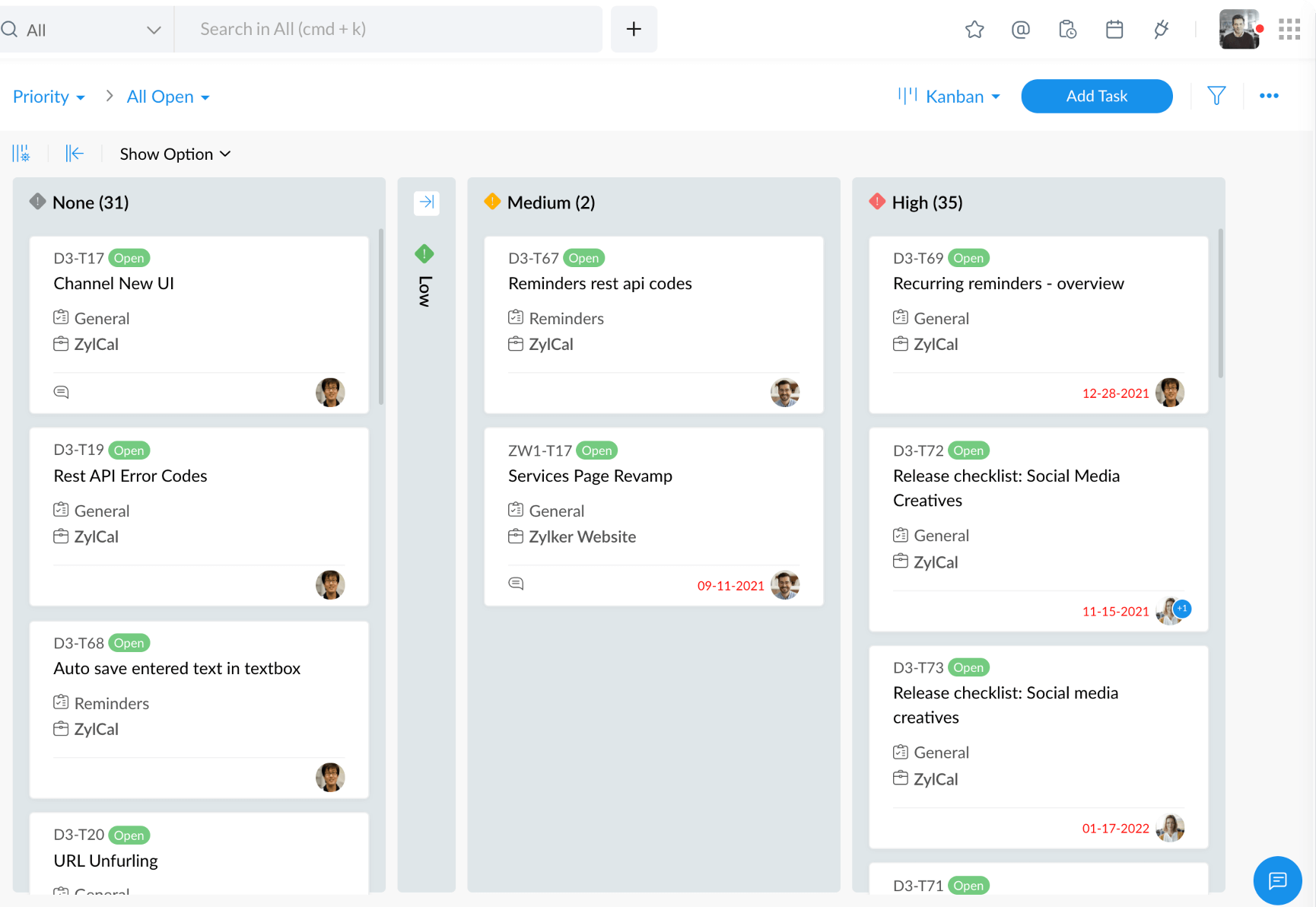
Task: Open the Kanban view switcher dropdown
Action: (948, 96)
